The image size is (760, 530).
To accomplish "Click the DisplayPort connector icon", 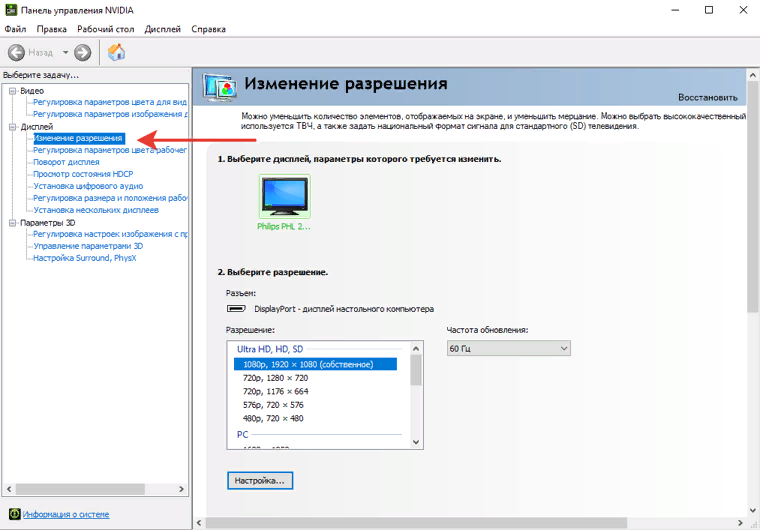I will pos(236,308).
